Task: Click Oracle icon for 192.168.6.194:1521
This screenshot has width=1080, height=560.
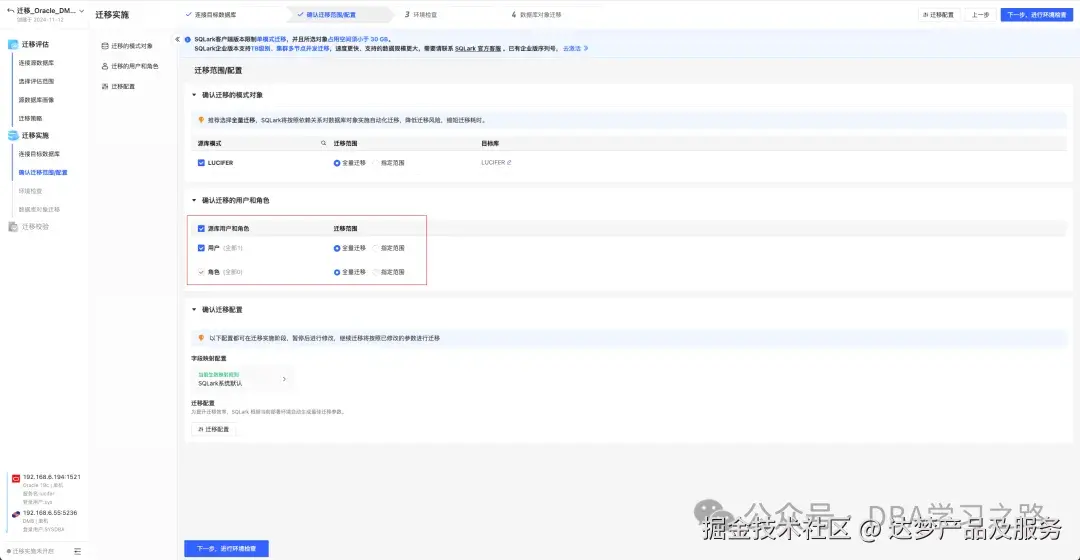Action: (x=16, y=478)
